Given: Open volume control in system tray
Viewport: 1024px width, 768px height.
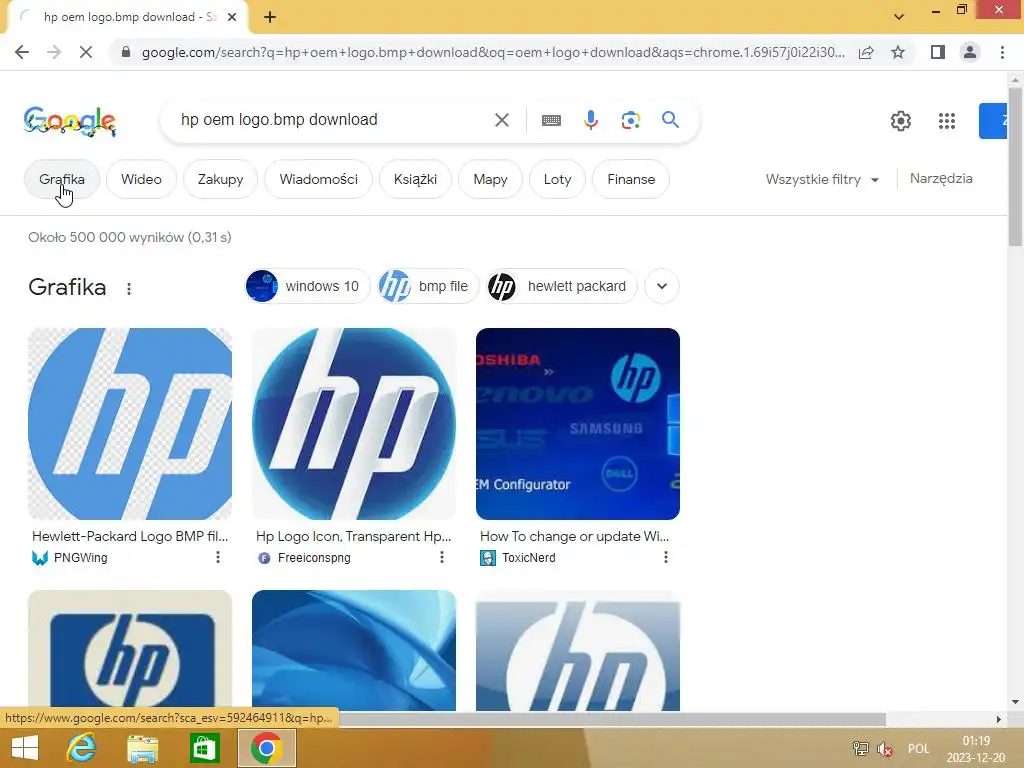Looking at the screenshot, I should 885,749.
